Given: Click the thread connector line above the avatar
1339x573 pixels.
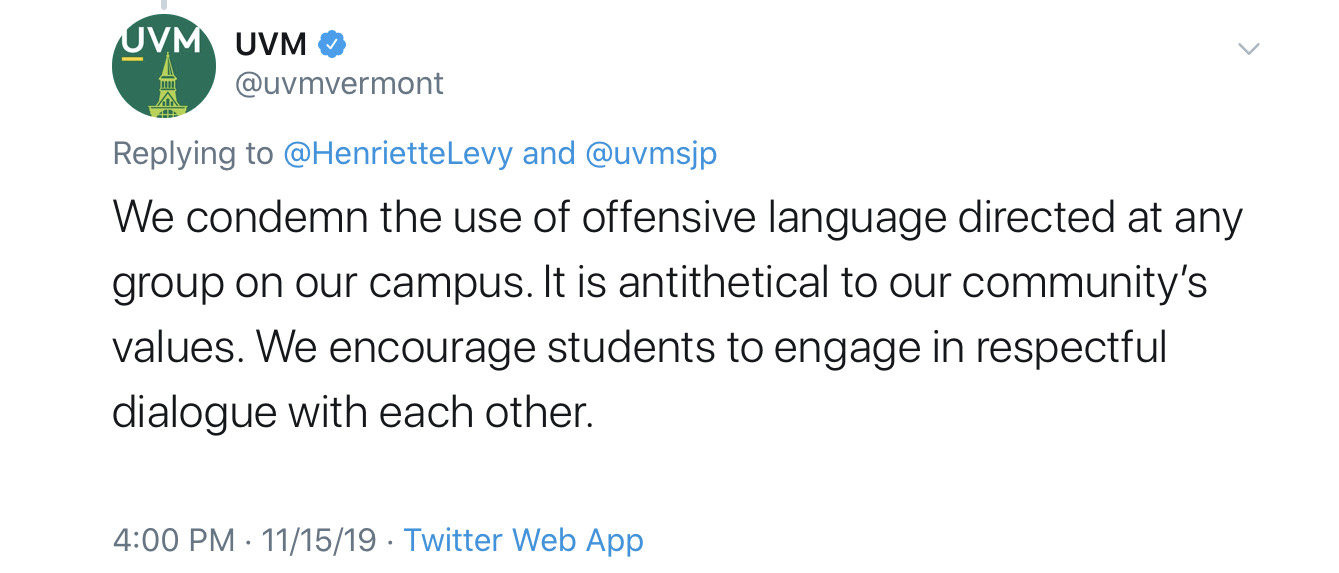Looking at the screenshot, I should pyautogui.click(x=165, y=5).
